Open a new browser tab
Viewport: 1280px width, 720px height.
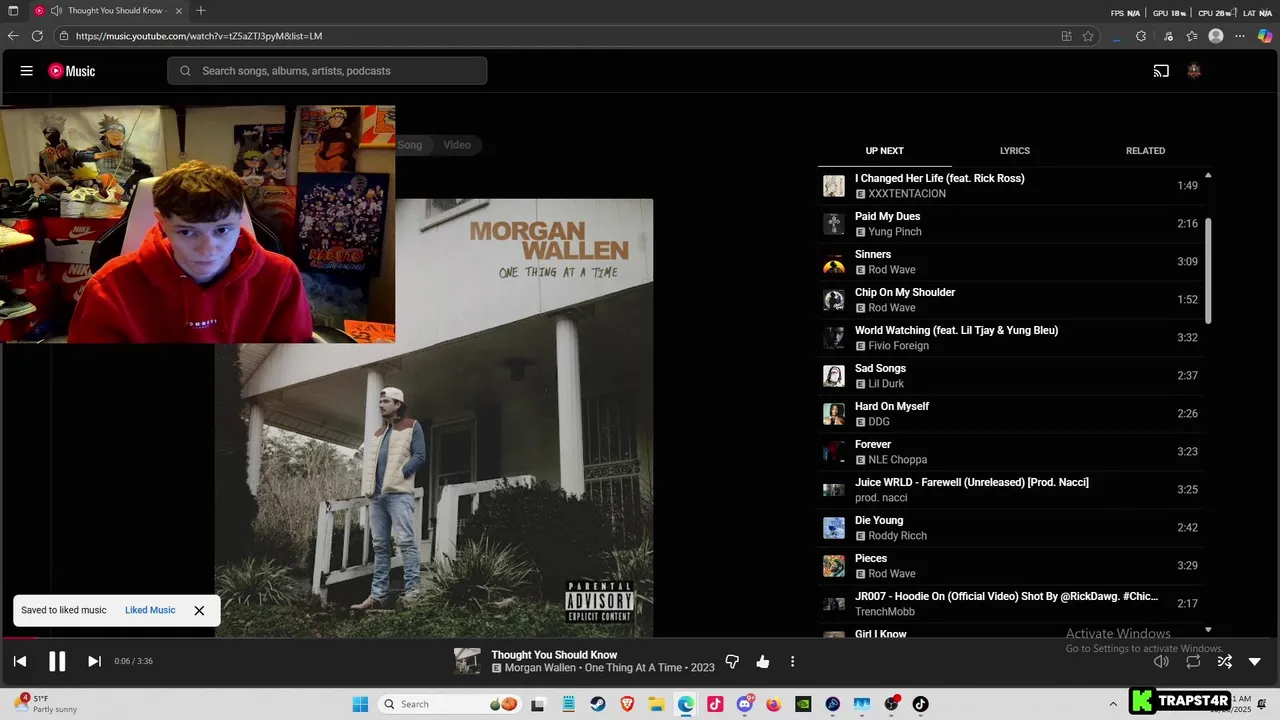[x=201, y=11]
